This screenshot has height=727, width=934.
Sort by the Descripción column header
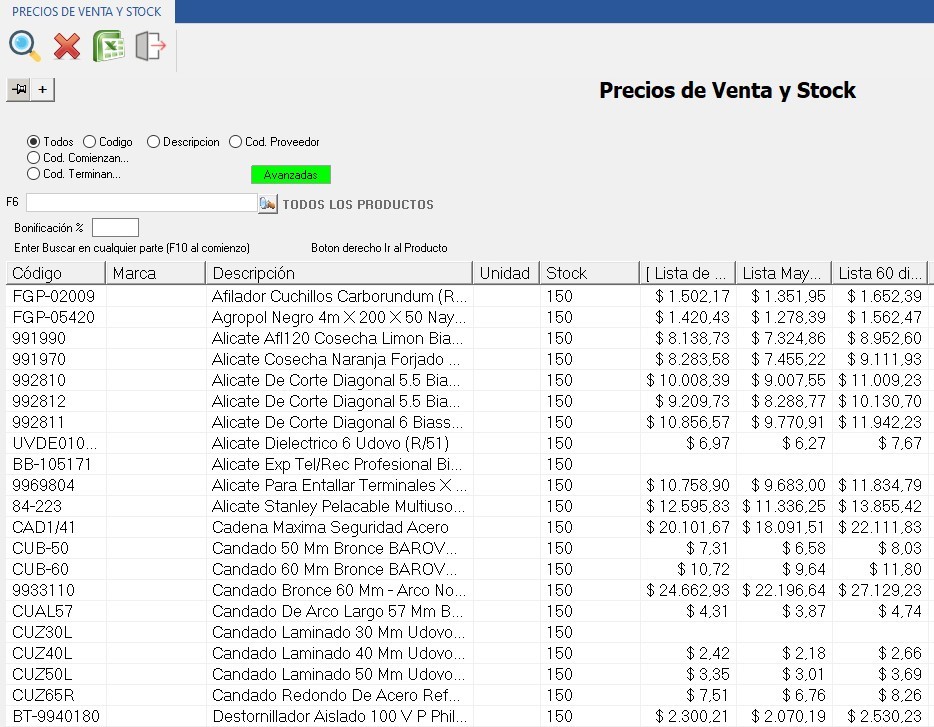pyautogui.click(x=338, y=273)
